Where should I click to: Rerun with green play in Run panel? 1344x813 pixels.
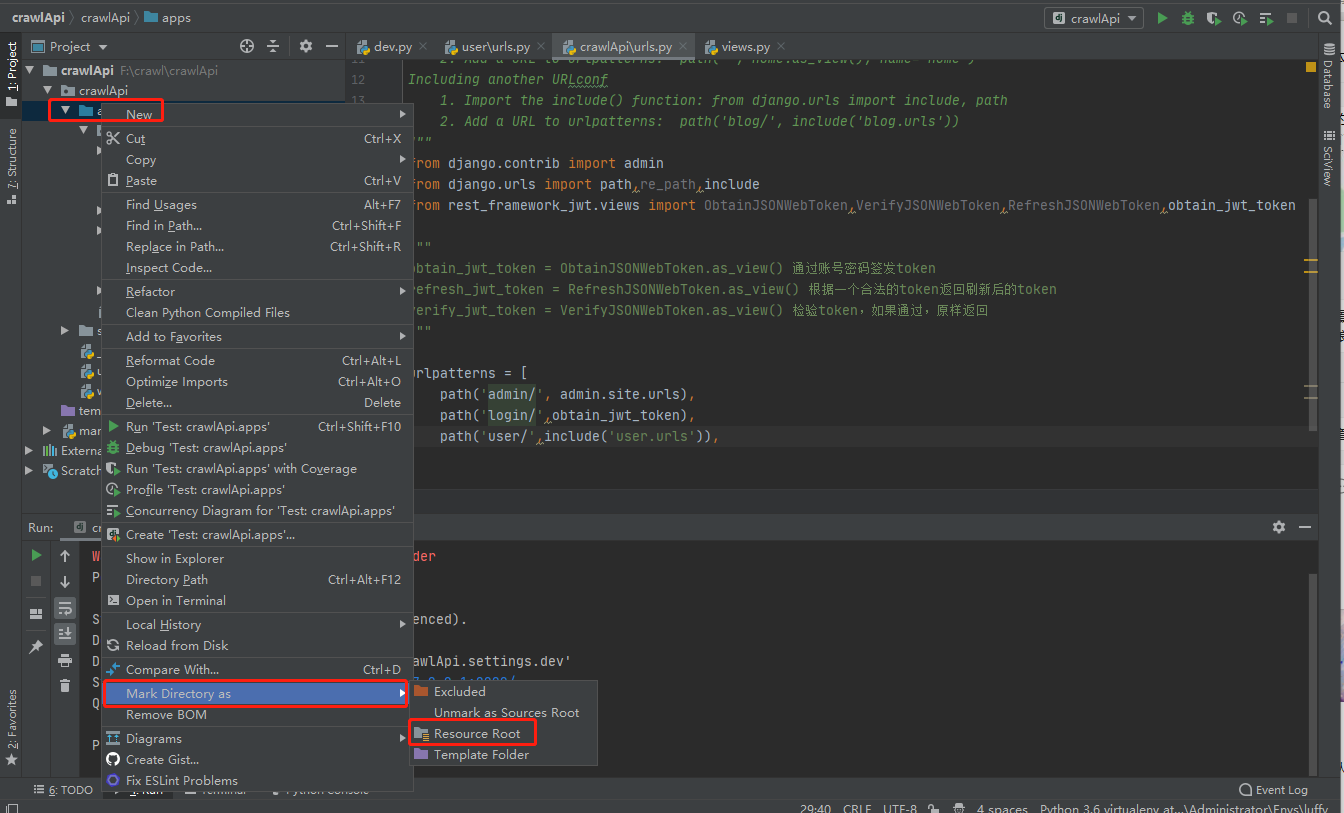pos(36,555)
